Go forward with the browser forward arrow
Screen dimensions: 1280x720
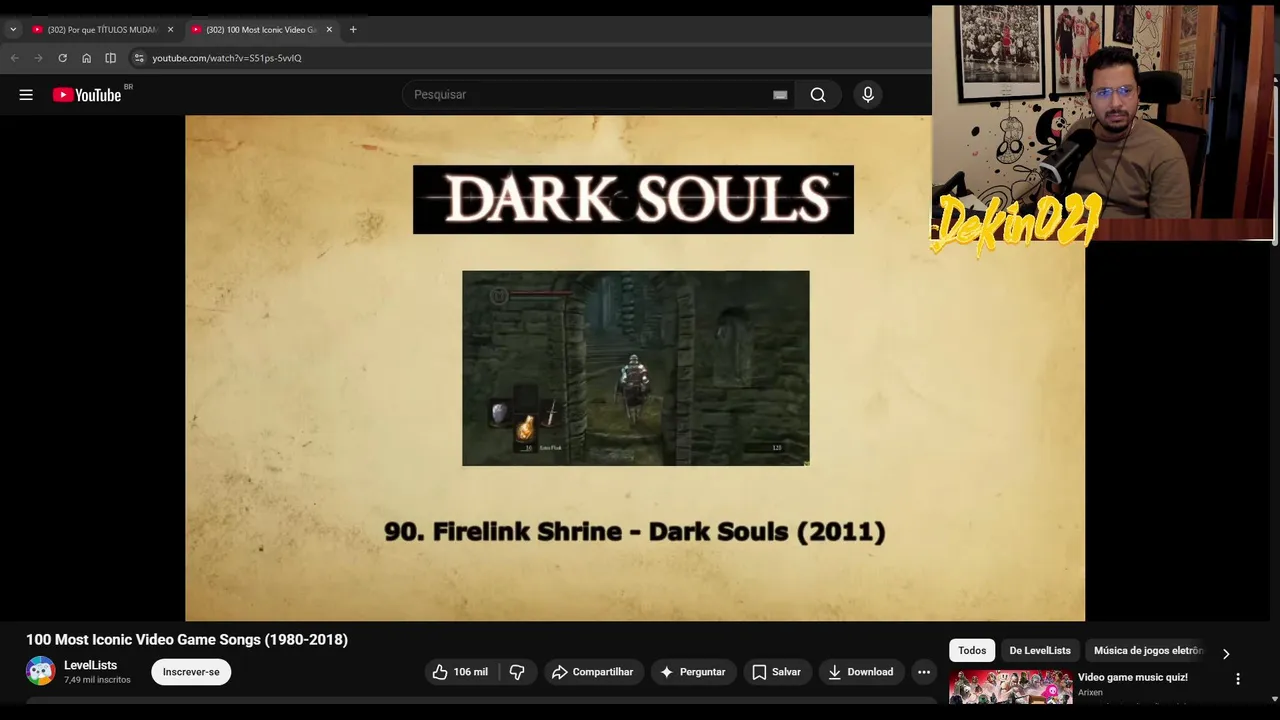38,58
